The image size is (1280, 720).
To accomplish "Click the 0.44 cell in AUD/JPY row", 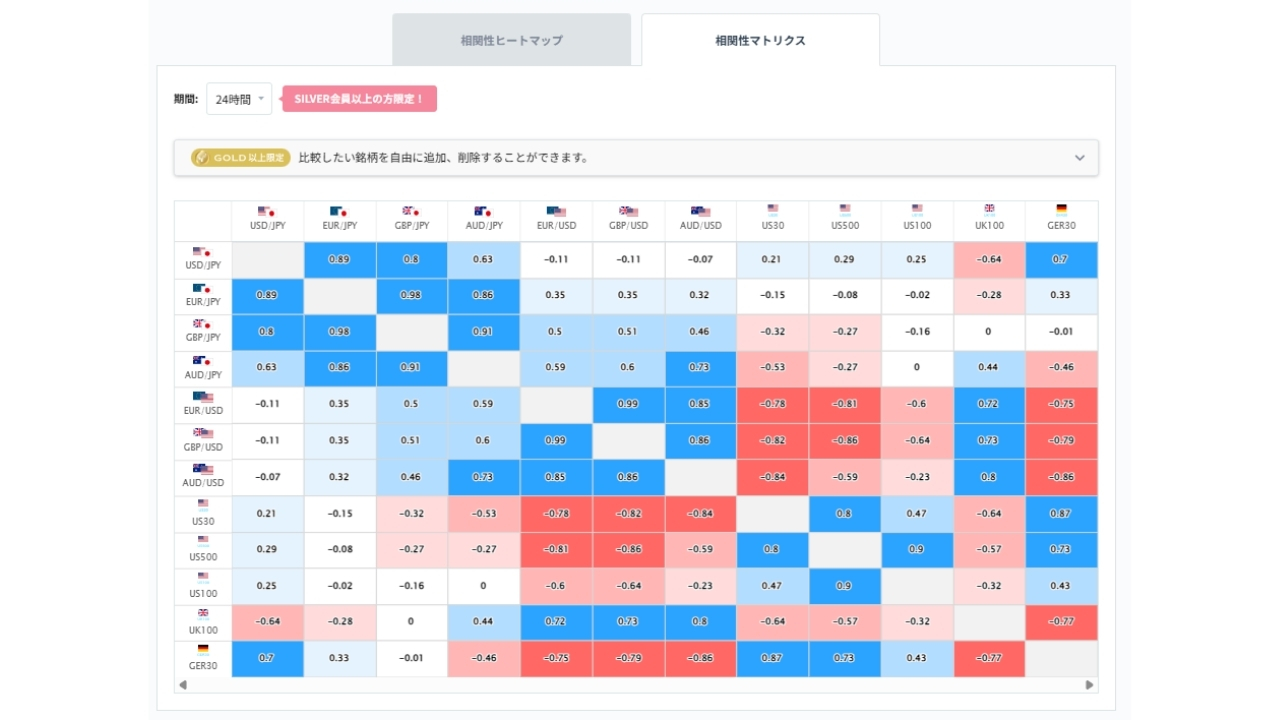I will tap(989, 368).
